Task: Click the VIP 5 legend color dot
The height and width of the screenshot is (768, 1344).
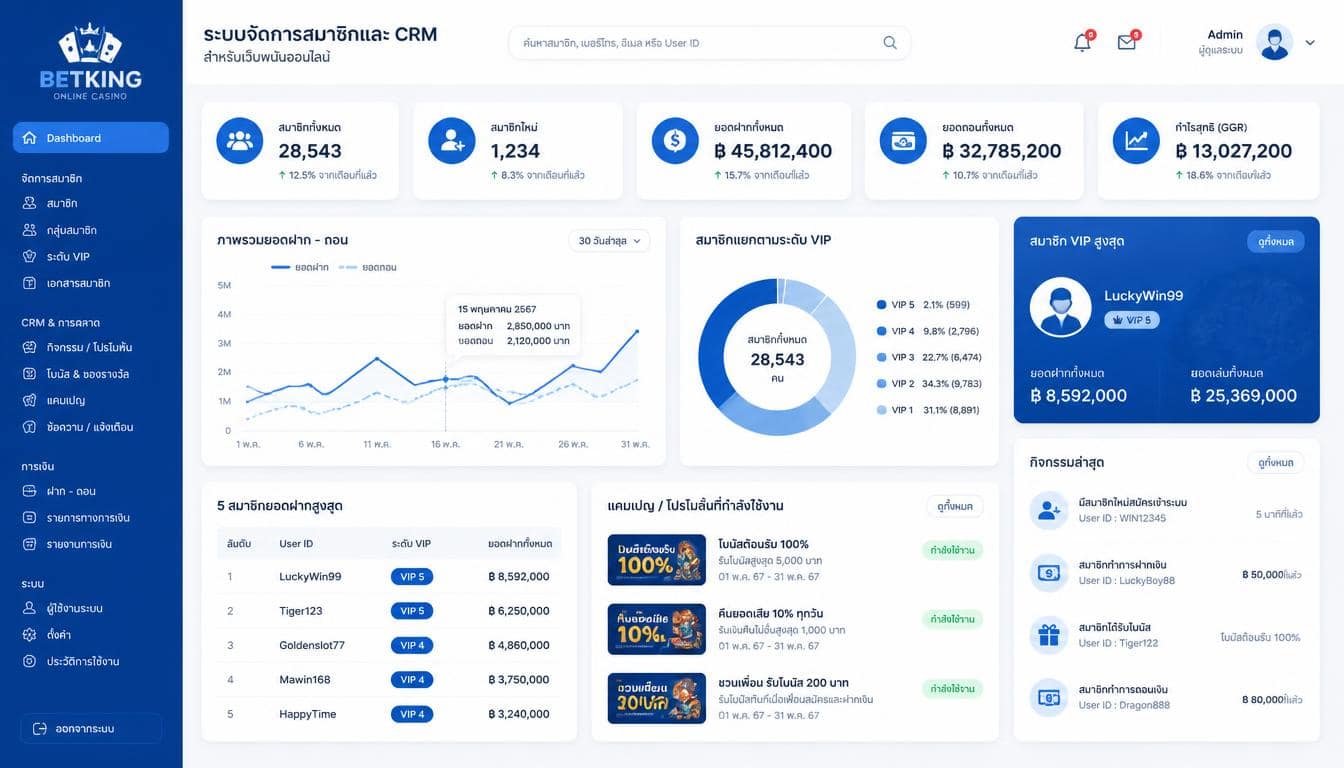Action: (x=881, y=305)
